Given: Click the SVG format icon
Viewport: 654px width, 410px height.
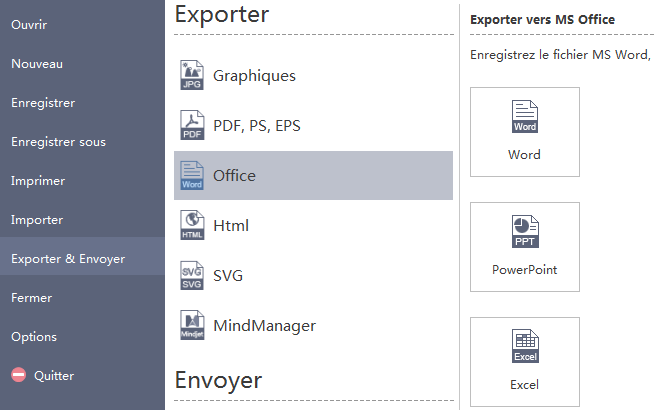Looking at the screenshot, I should pyautogui.click(x=192, y=275).
